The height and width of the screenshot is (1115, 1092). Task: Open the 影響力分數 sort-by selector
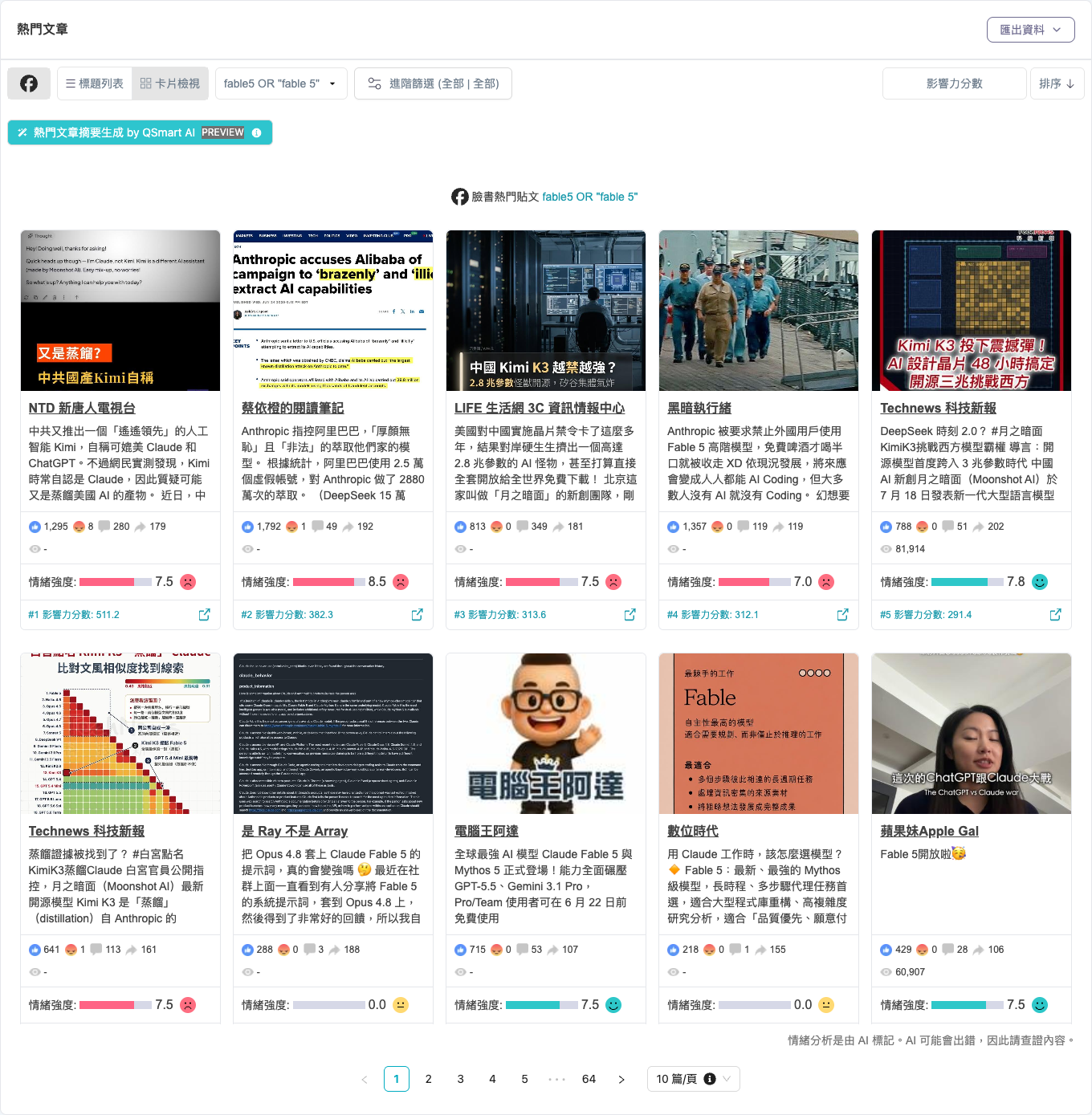point(955,83)
